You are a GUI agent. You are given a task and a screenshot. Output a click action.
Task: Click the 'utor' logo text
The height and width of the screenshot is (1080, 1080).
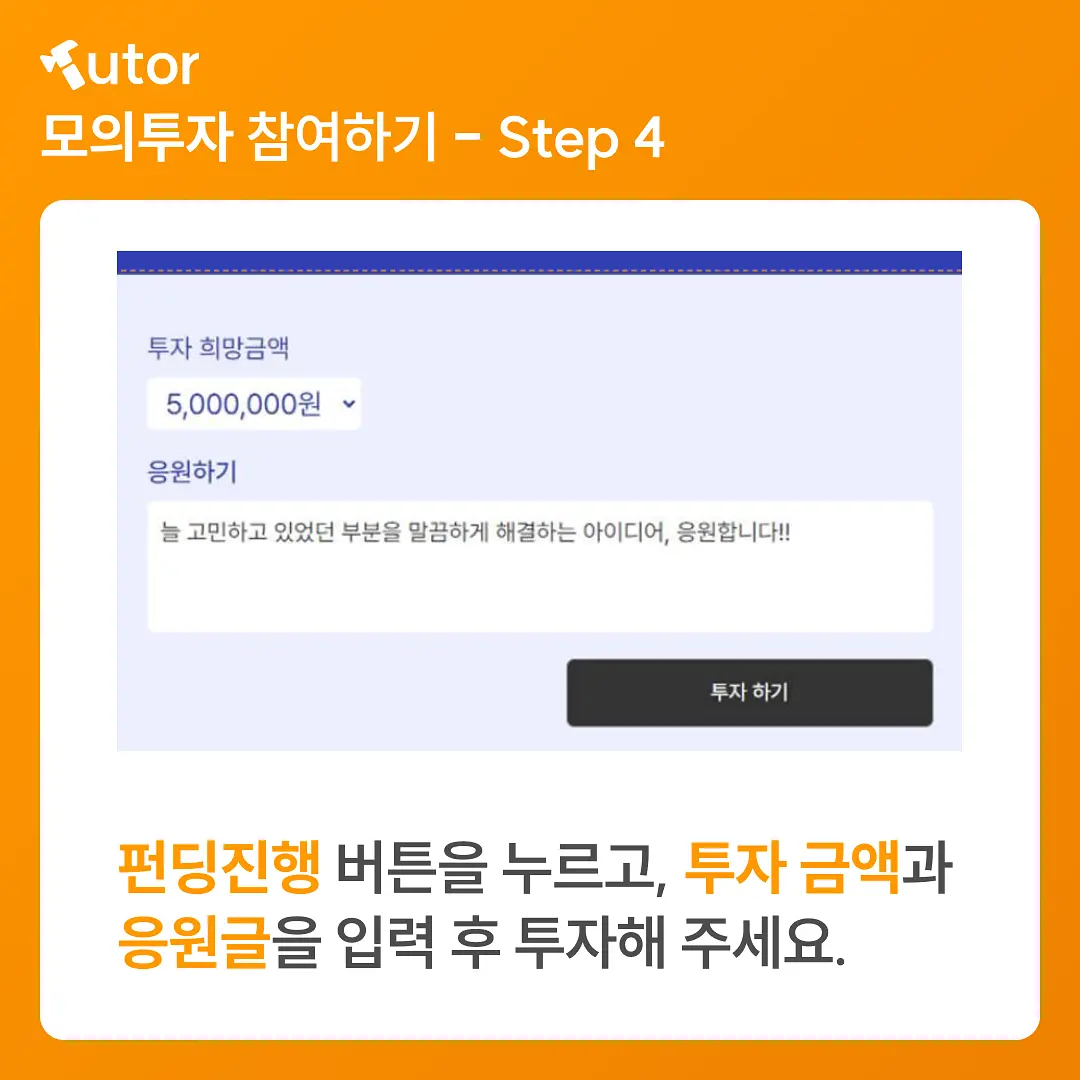tap(144, 67)
